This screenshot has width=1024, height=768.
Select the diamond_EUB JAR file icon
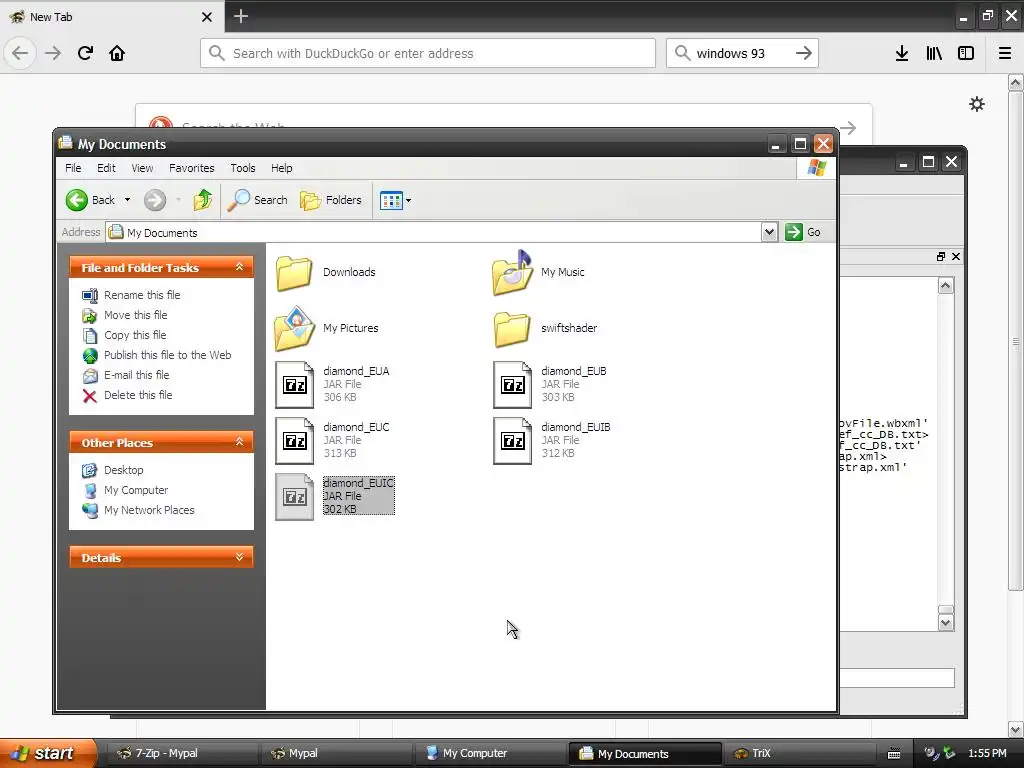tap(513, 385)
